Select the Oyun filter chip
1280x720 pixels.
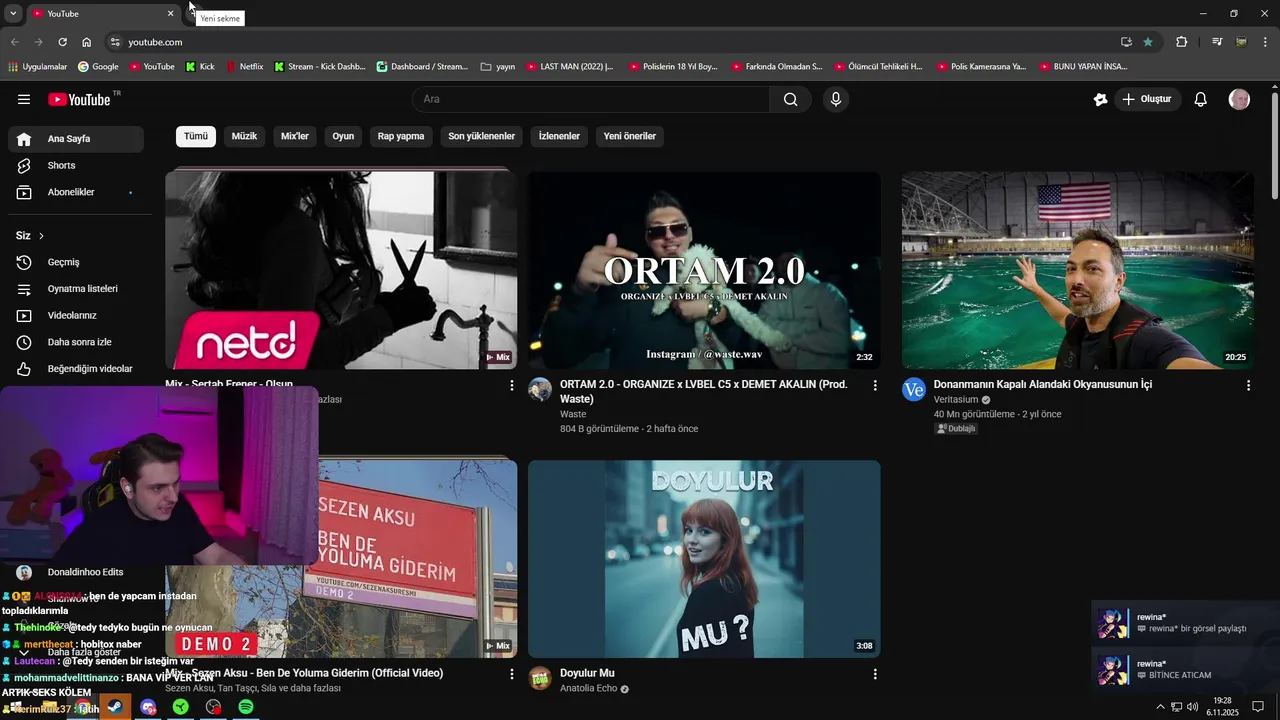[343, 136]
